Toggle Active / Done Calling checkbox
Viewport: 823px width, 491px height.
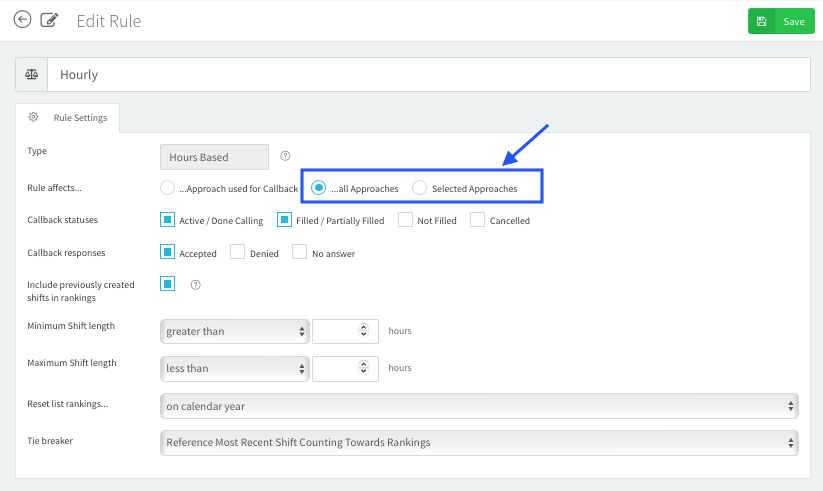point(167,220)
